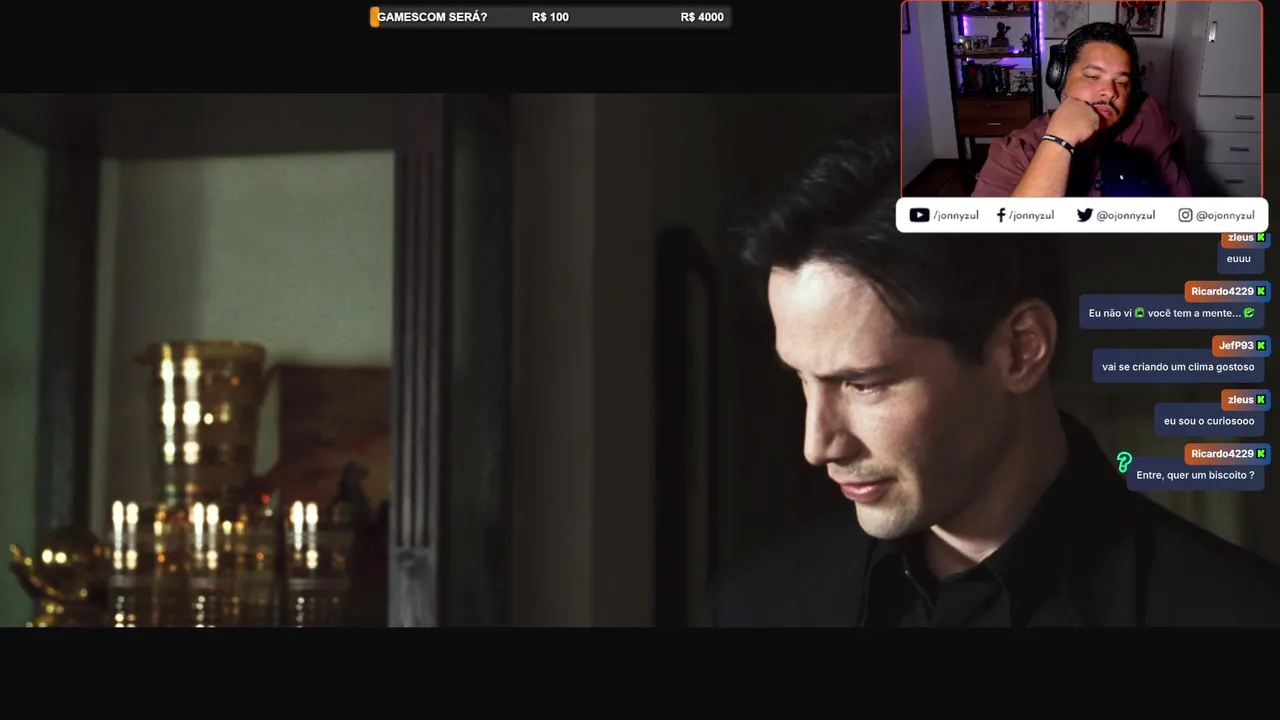Viewport: 1280px width, 720px height.
Task: Click the GAMESCOM SERÁ? donation goal bar
Action: click(550, 17)
